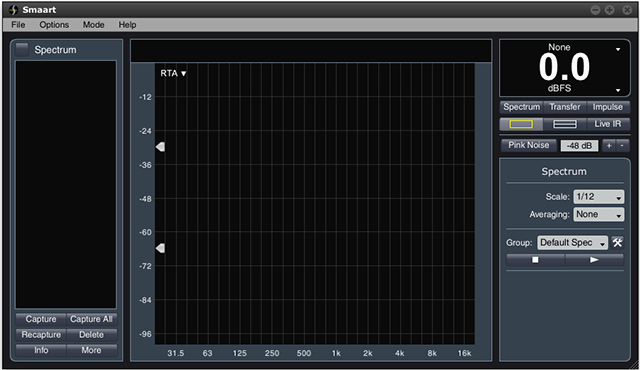Switch to Spectrum measurement mode button
This screenshot has height=370, width=640.
click(x=522, y=107)
